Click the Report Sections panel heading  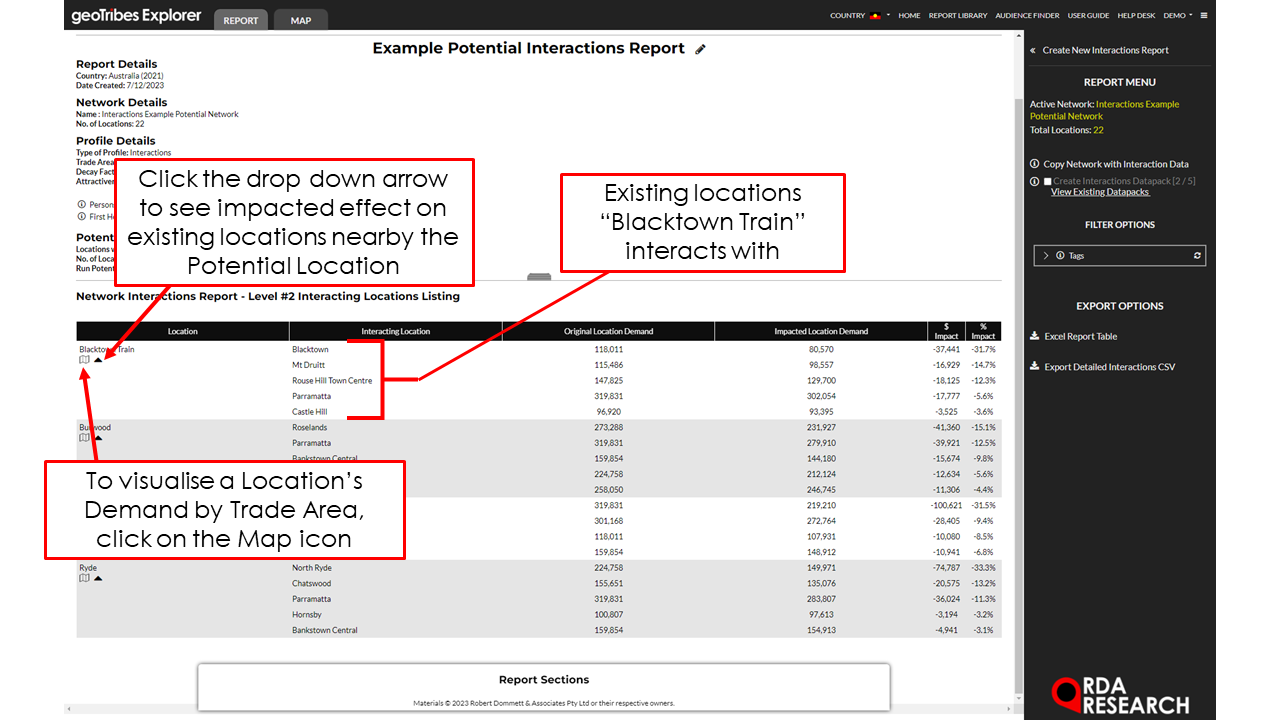point(544,680)
